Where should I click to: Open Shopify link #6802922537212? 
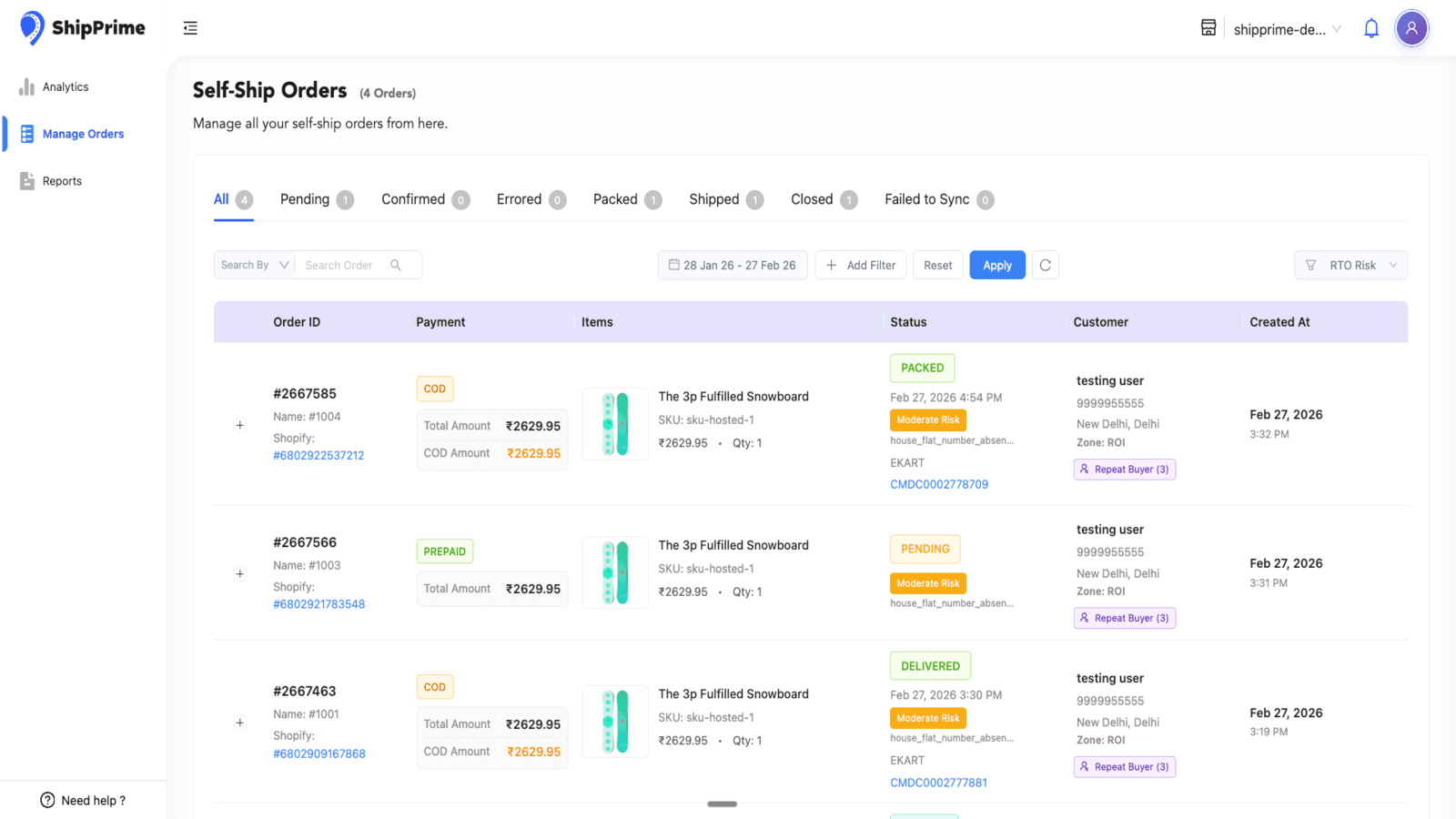coord(318,456)
